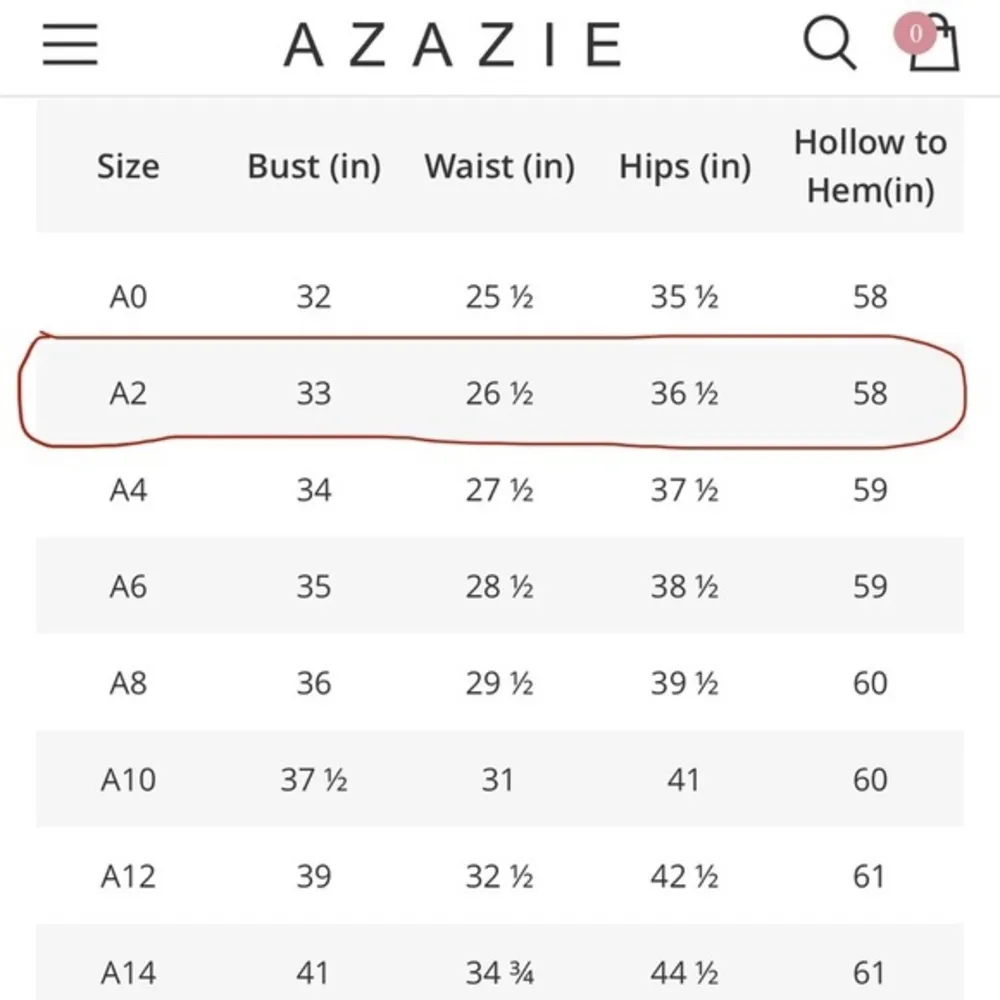This screenshot has height=1000, width=1000.
Task: Click the search magnifier icon
Action: click(829, 44)
